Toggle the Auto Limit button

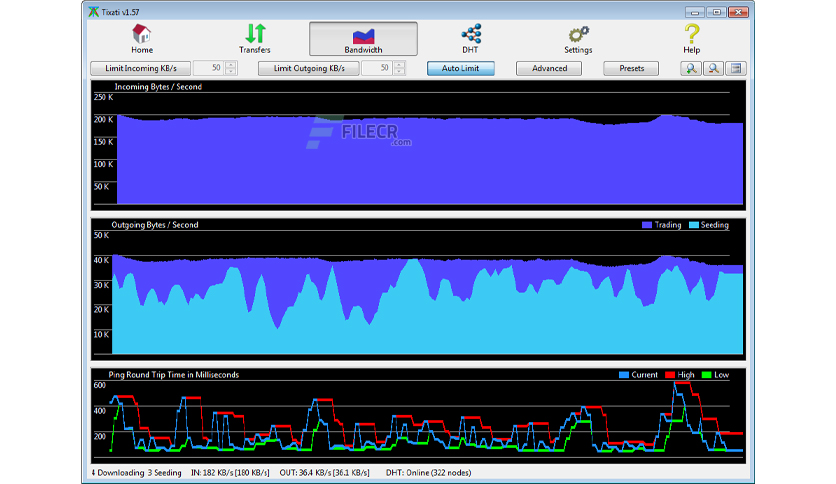tap(461, 68)
